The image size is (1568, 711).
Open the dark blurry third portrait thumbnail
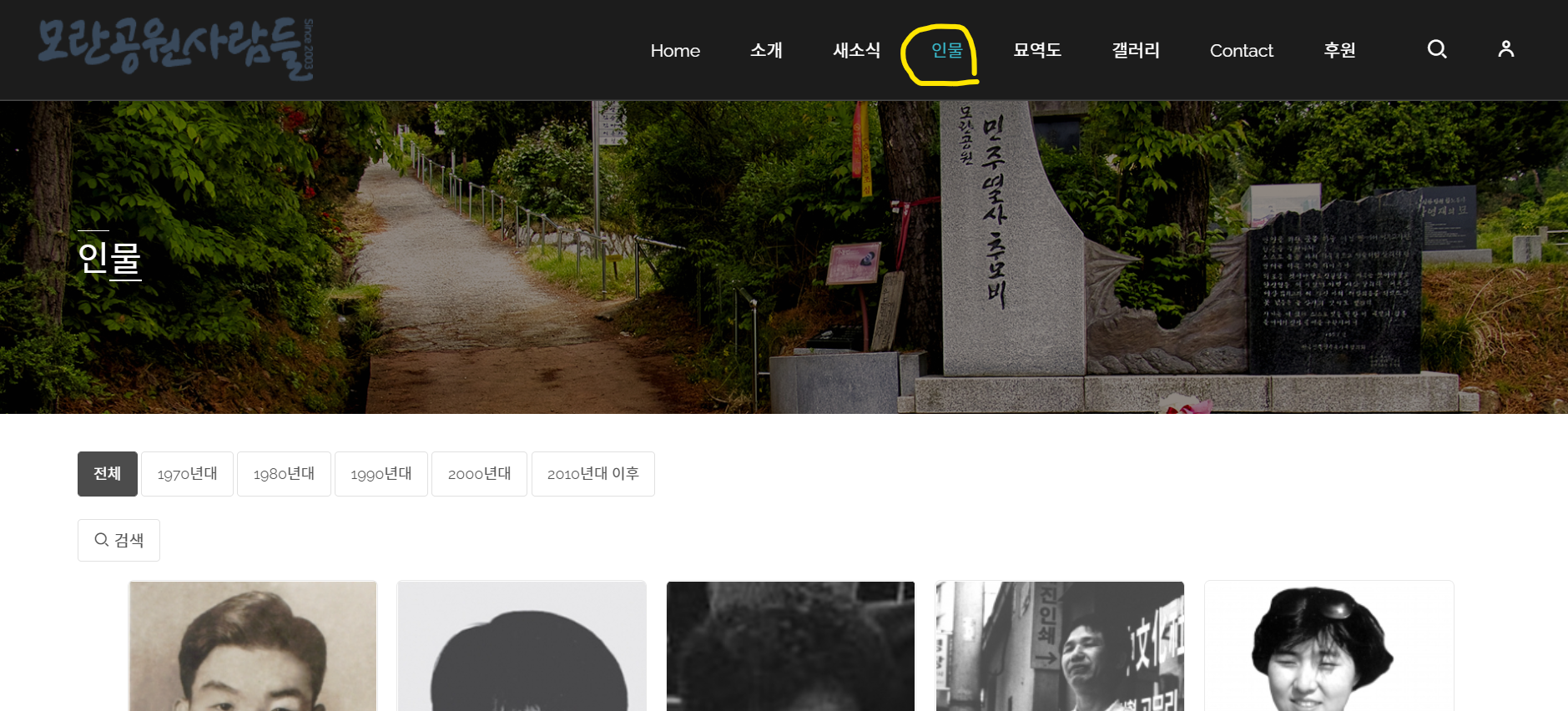coord(790,646)
